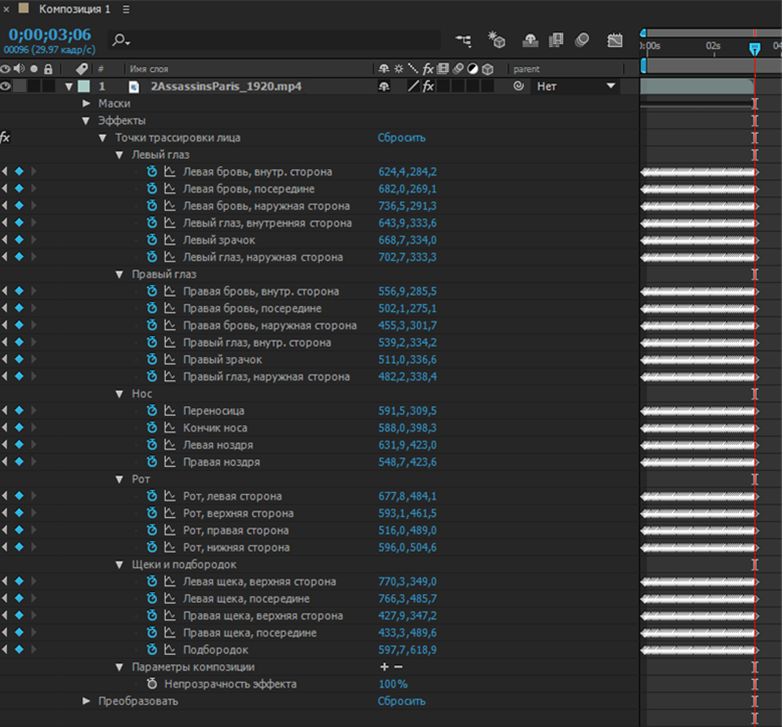Open the parent dropdown showing Нет

[x=574, y=87]
